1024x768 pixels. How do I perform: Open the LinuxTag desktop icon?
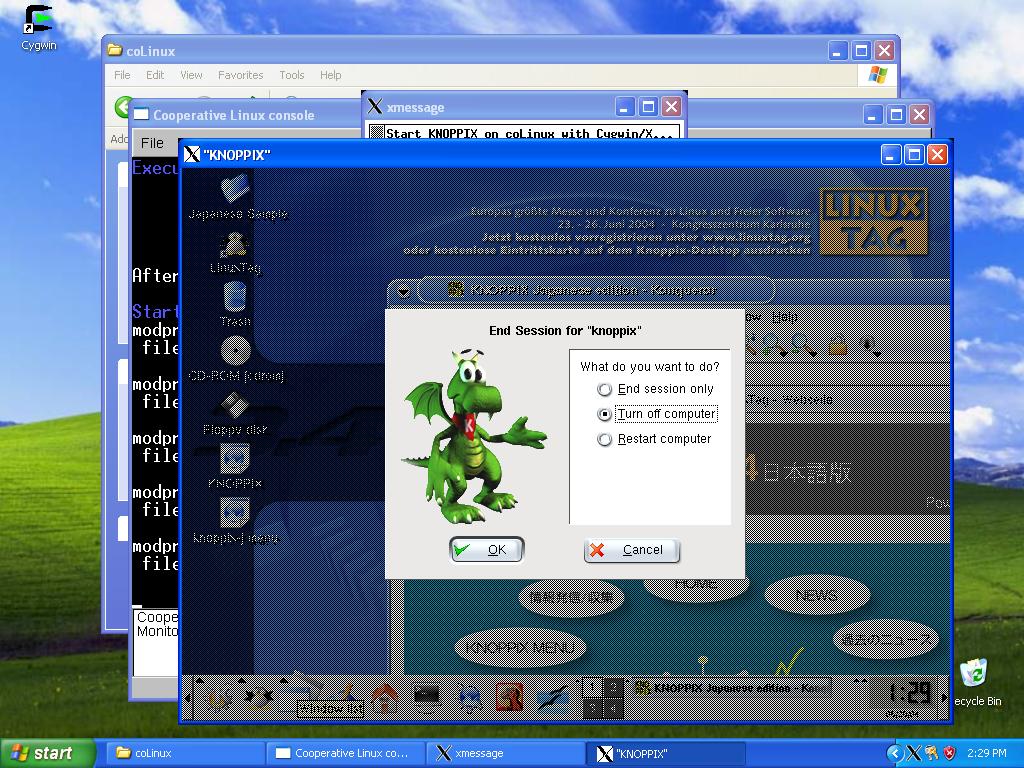point(235,255)
